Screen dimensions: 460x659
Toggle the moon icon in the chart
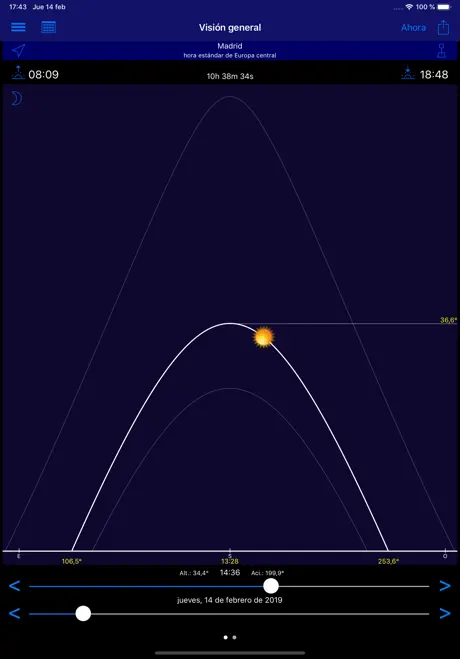16,98
